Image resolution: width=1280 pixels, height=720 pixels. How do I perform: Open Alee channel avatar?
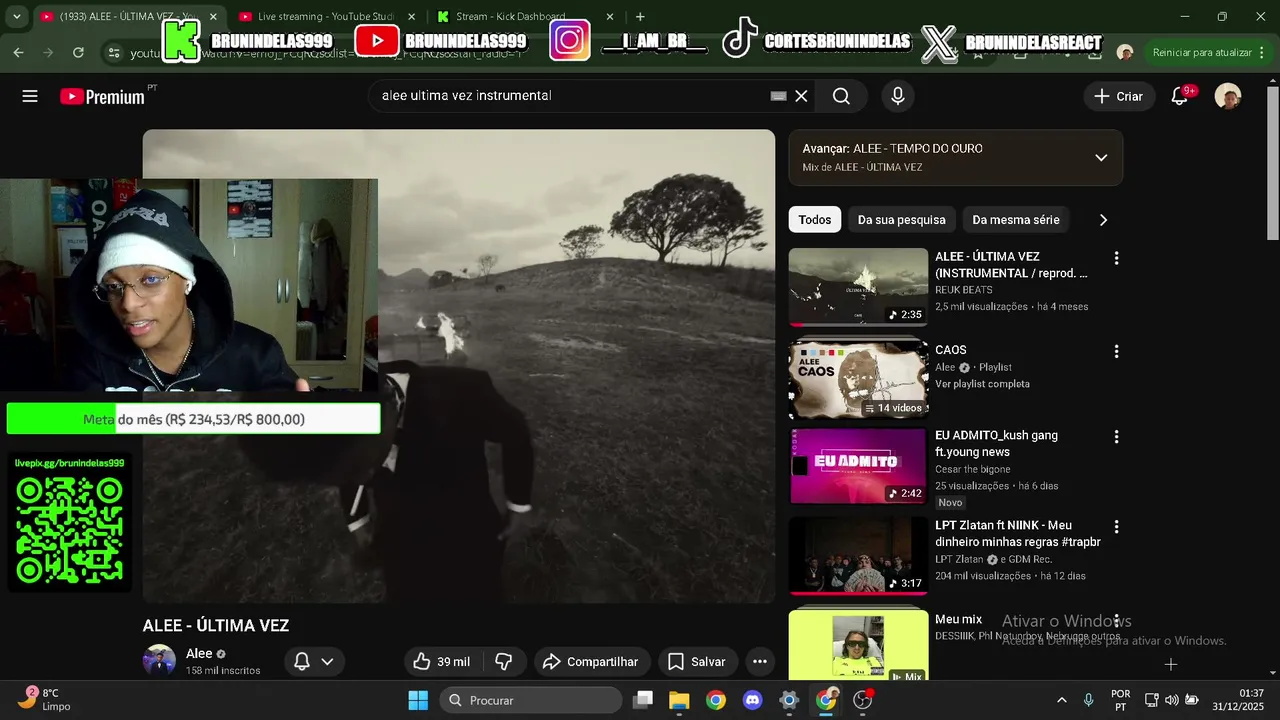pos(159,660)
